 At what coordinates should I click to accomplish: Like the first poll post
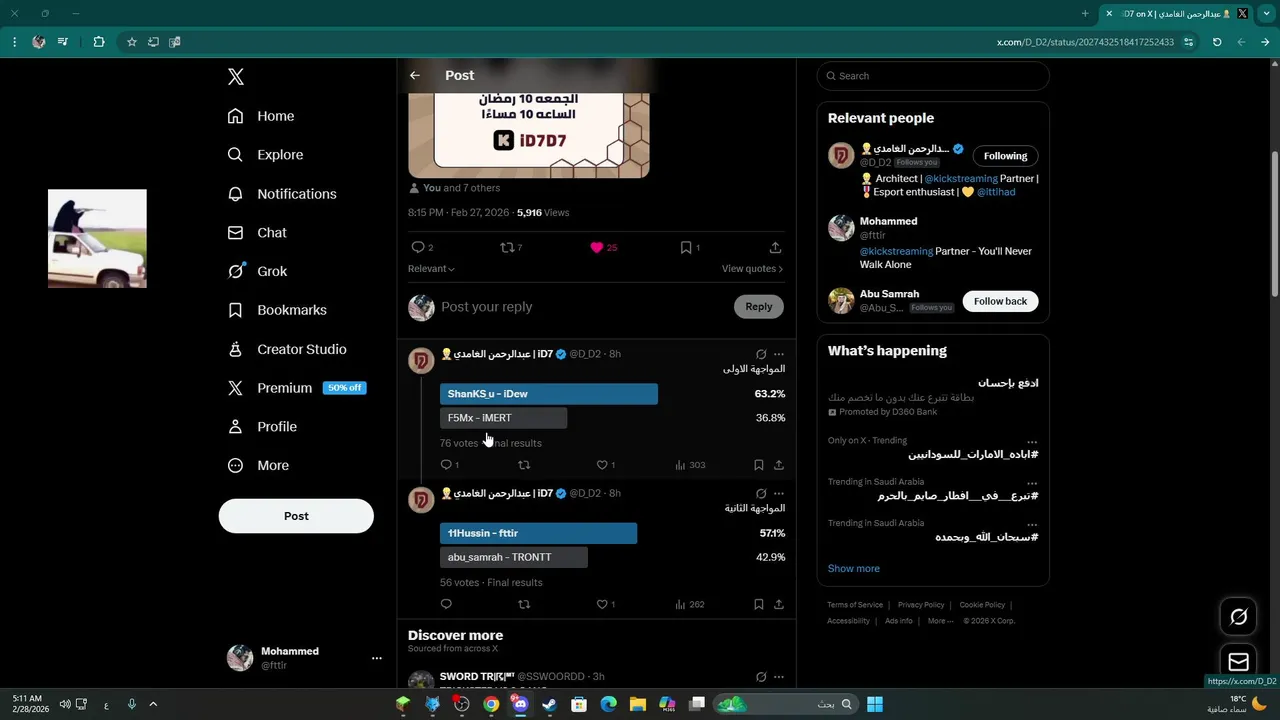coord(606,465)
